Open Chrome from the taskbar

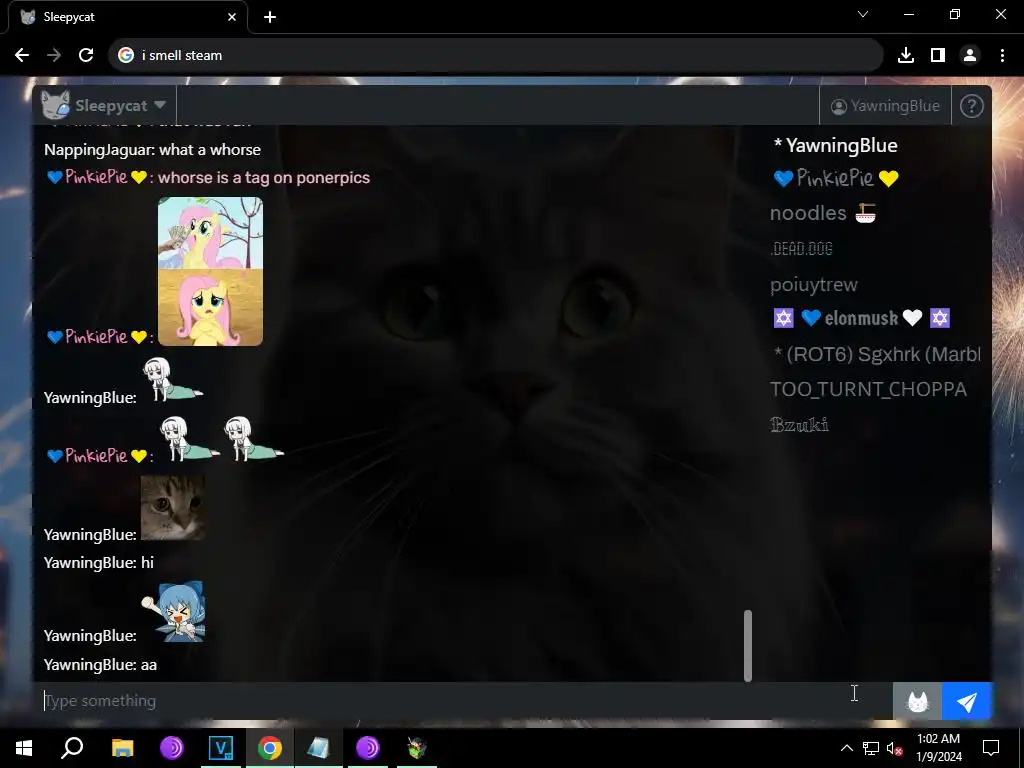pos(270,748)
